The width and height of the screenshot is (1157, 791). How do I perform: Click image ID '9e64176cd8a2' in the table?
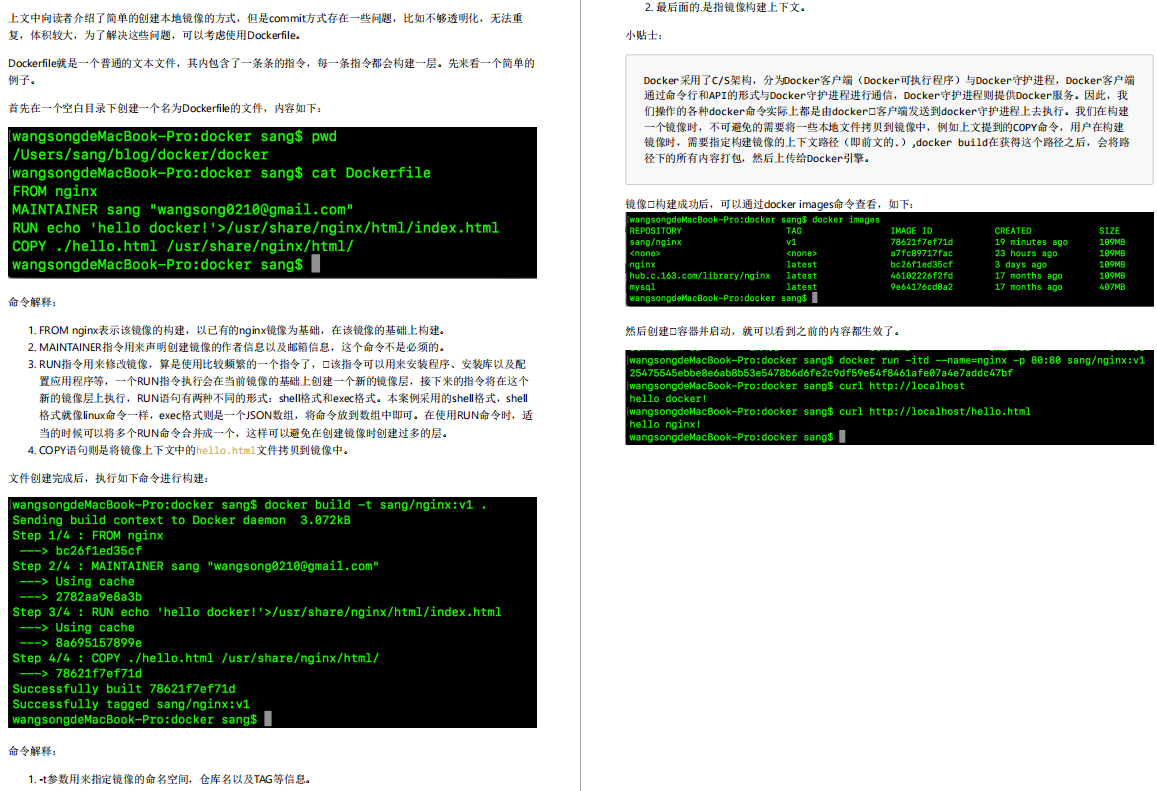(x=922, y=287)
